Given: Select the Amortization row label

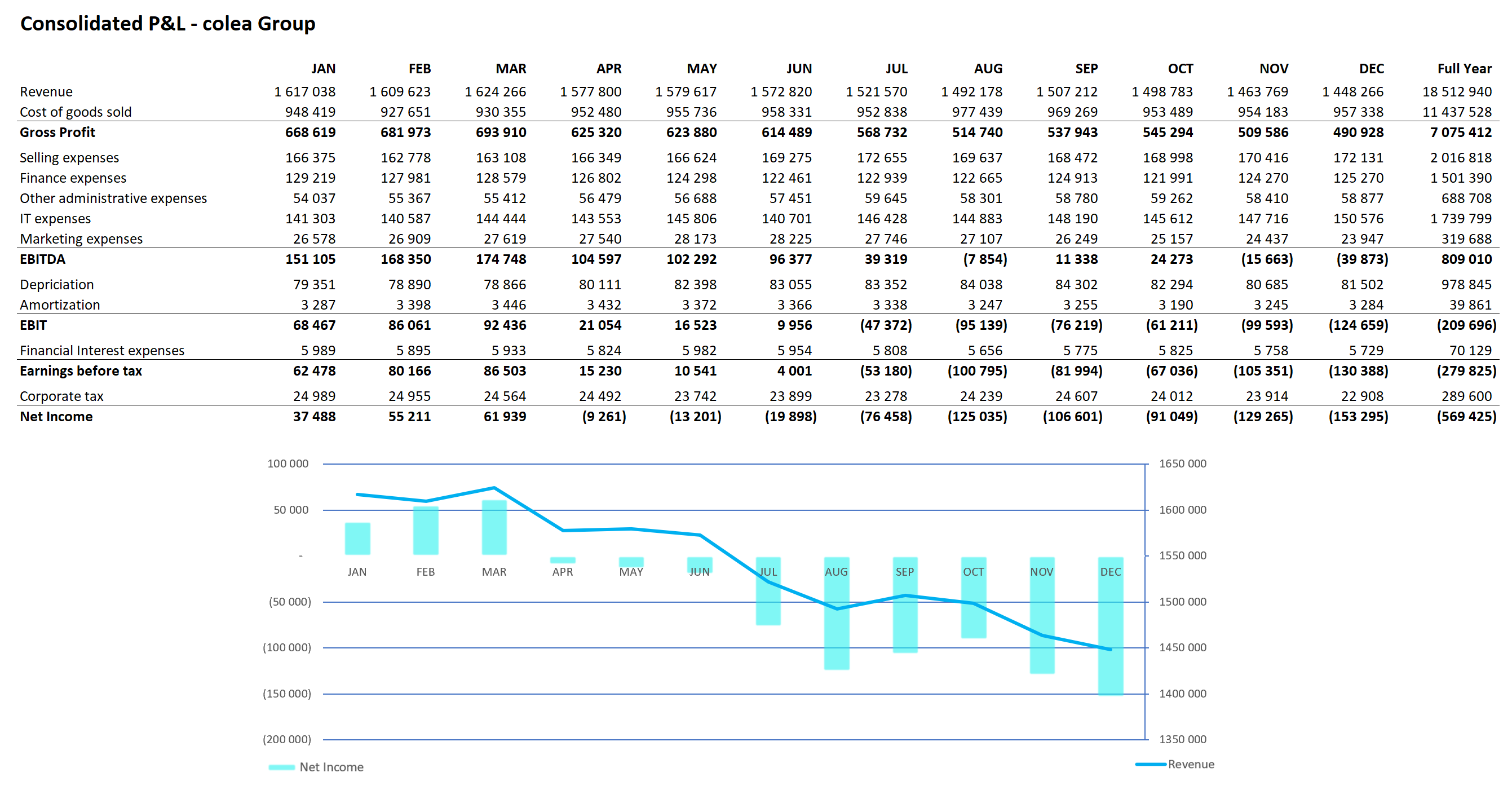Looking at the screenshot, I should (x=59, y=304).
